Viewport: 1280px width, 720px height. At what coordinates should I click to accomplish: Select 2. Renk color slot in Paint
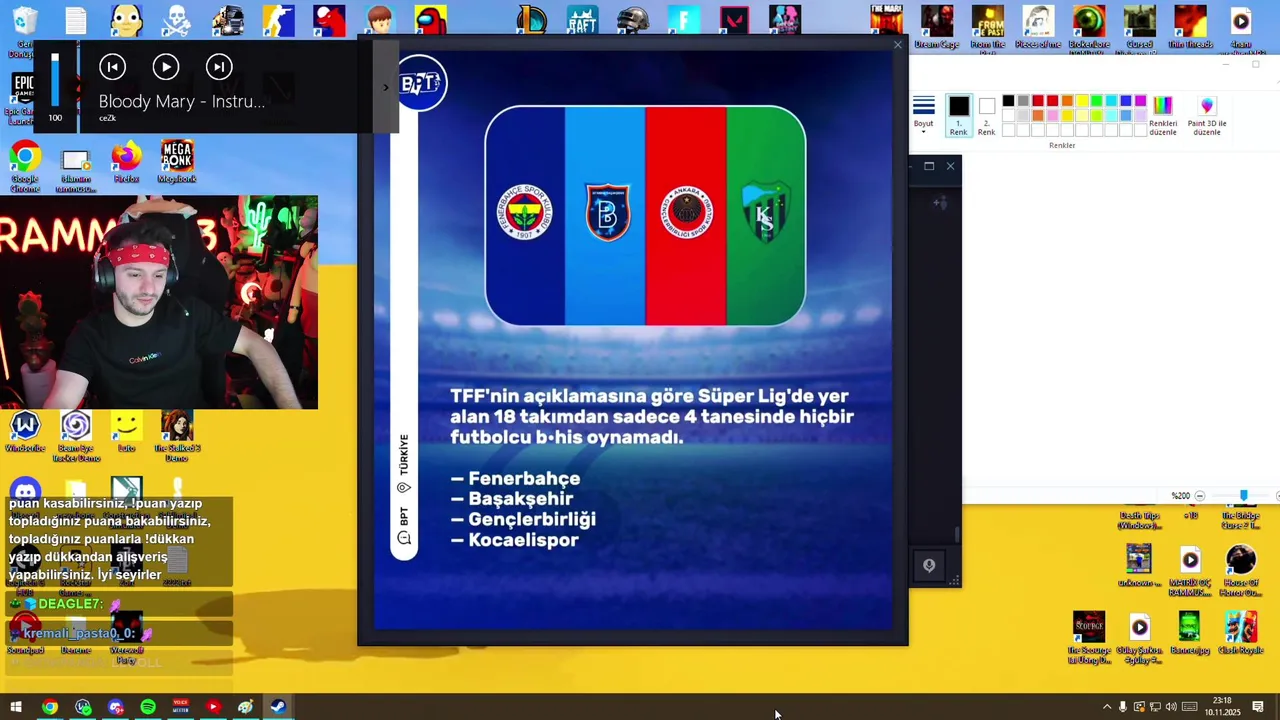pyautogui.click(x=986, y=115)
